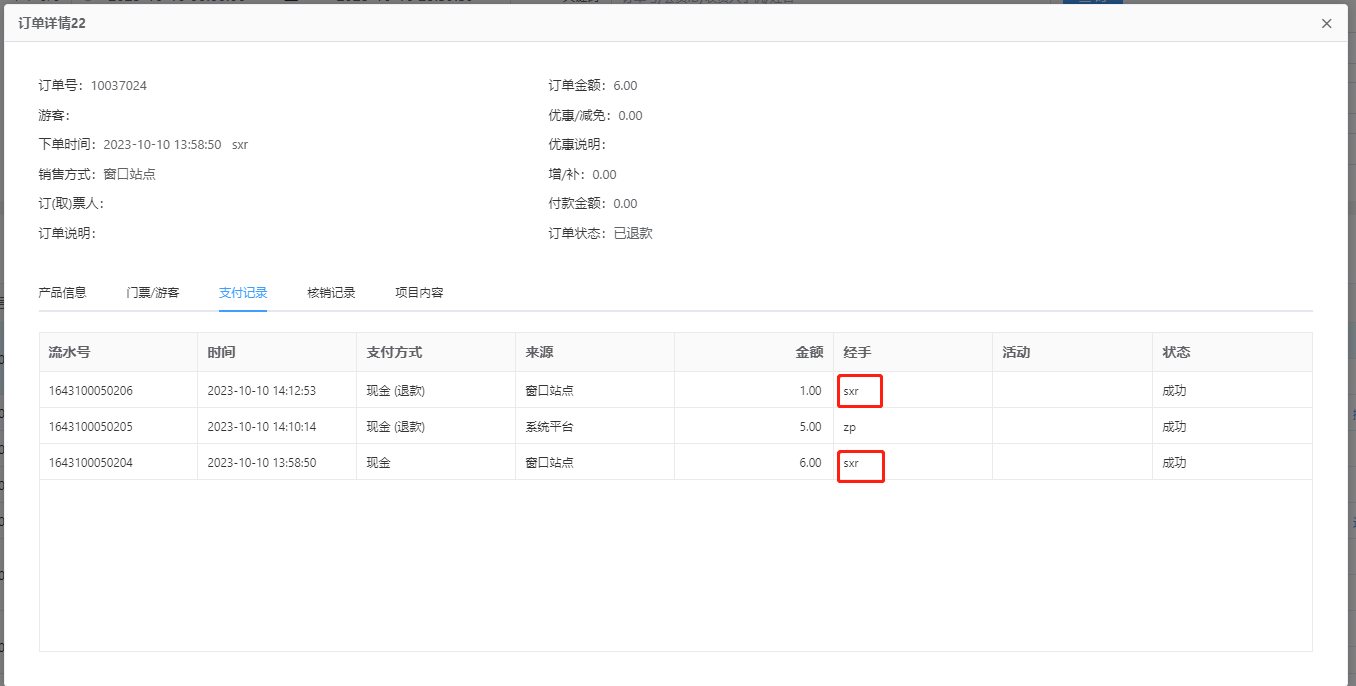The image size is (1356, 686).
Task: Switch to the 项目内容 tab
Action: (x=419, y=293)
